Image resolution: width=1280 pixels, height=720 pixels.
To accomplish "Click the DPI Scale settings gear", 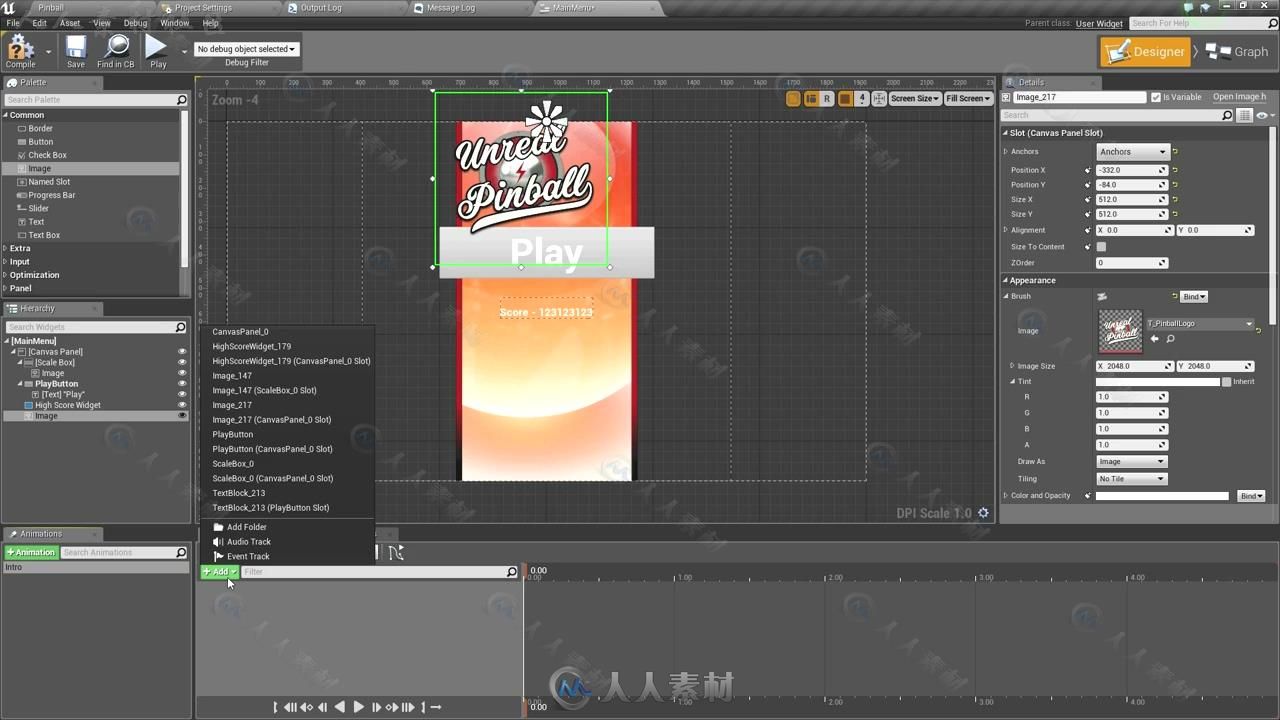I will [x=983, y=513].
